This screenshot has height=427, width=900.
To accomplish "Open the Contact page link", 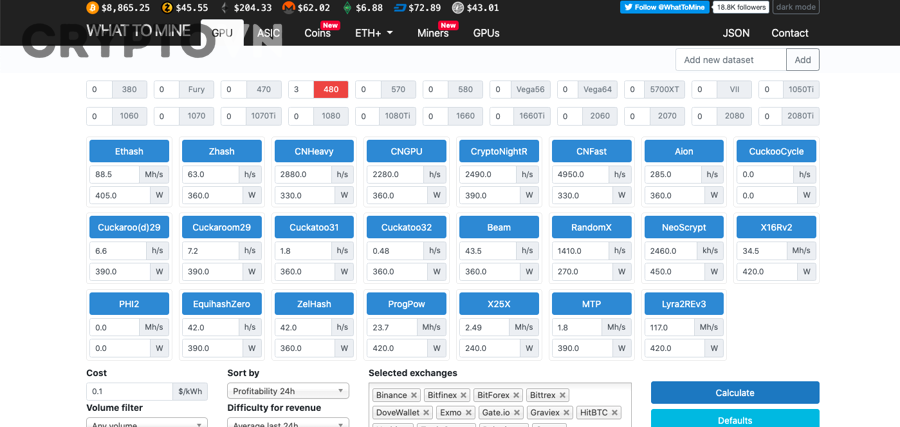I will pos(790,33).
